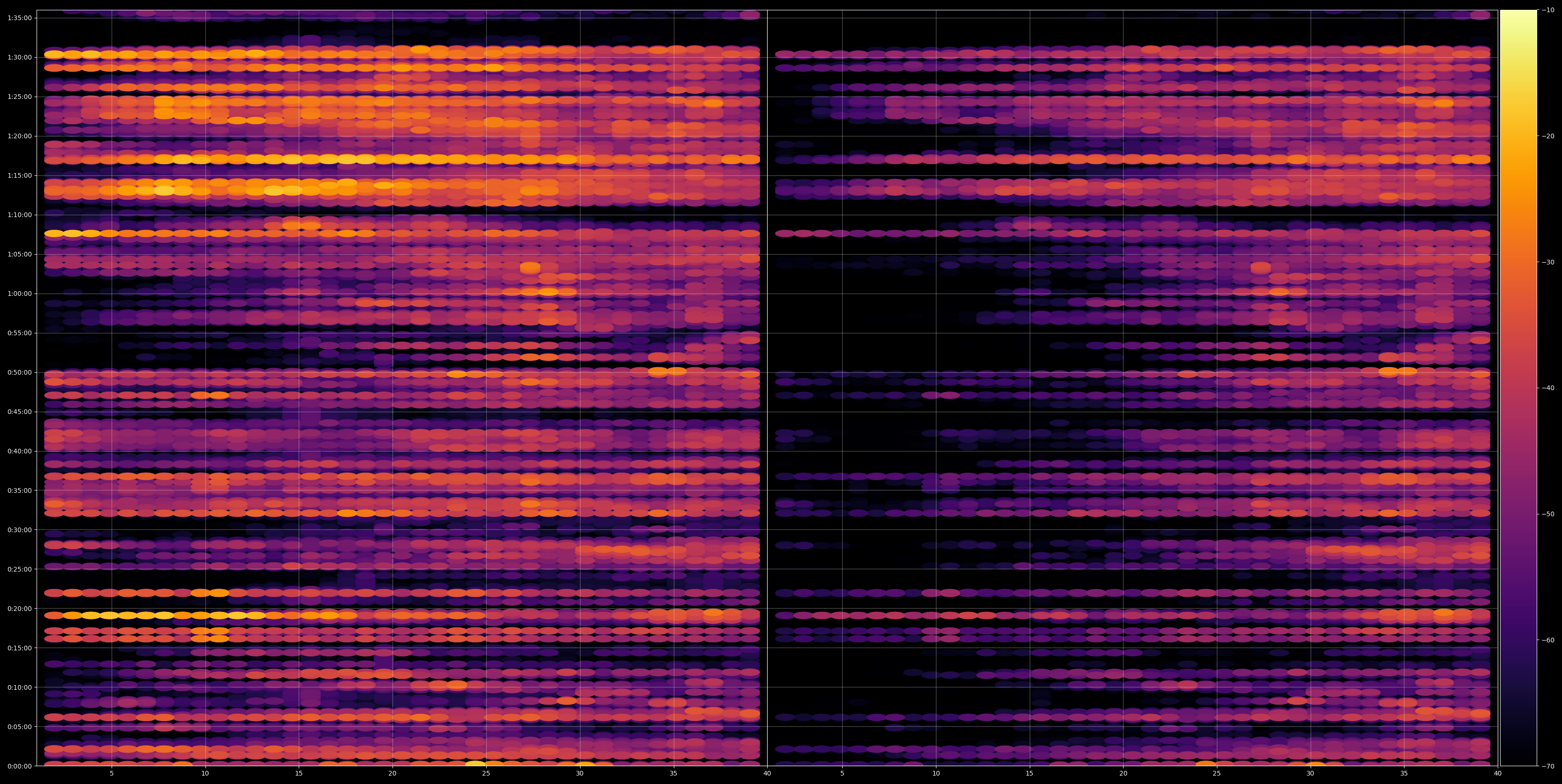Click x-axis label 5 under right heatmap
Screen dimensions: 1562x784
point(842,774)
